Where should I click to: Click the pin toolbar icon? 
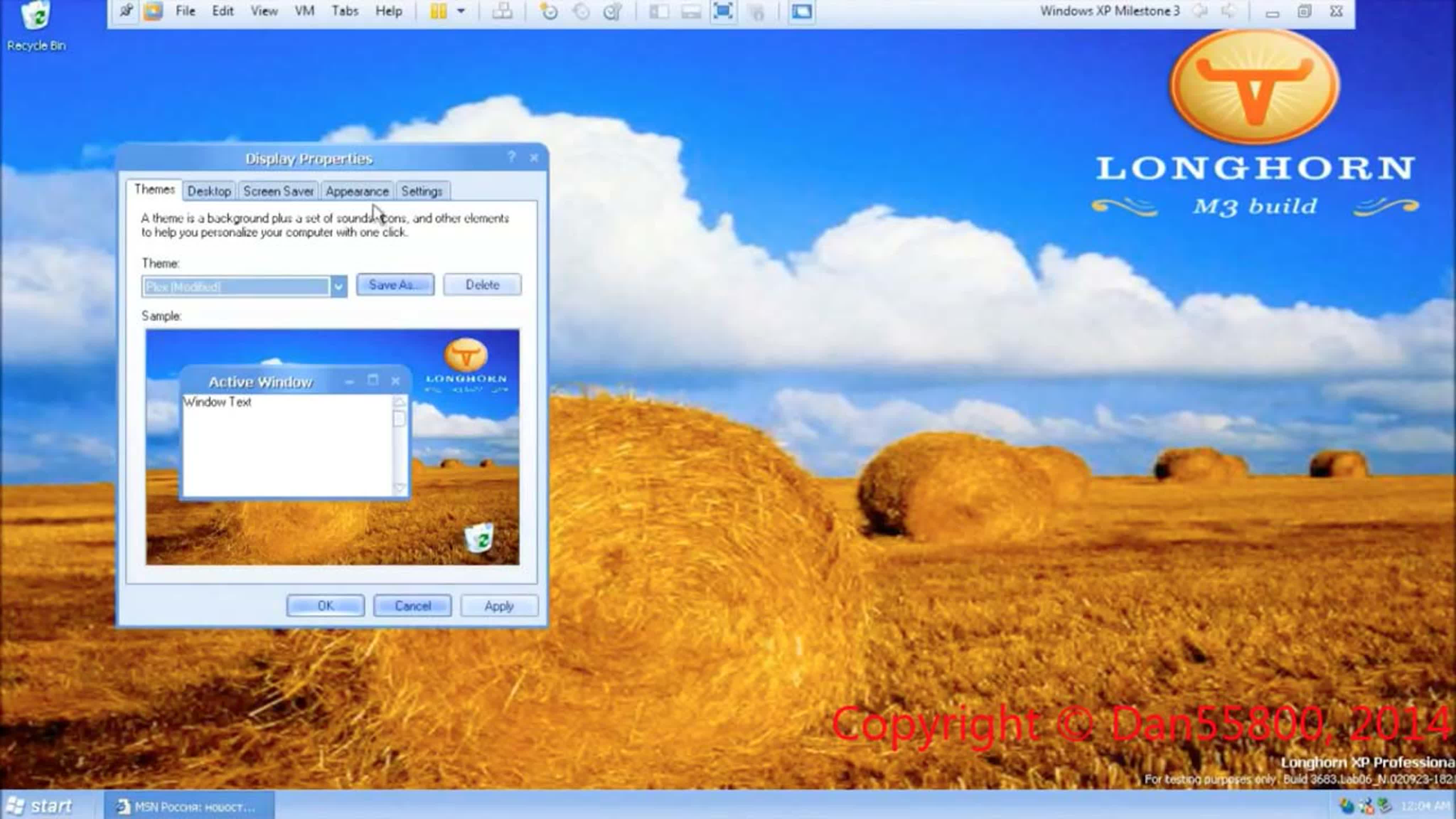pyautogui.click(x=126, y=11)
